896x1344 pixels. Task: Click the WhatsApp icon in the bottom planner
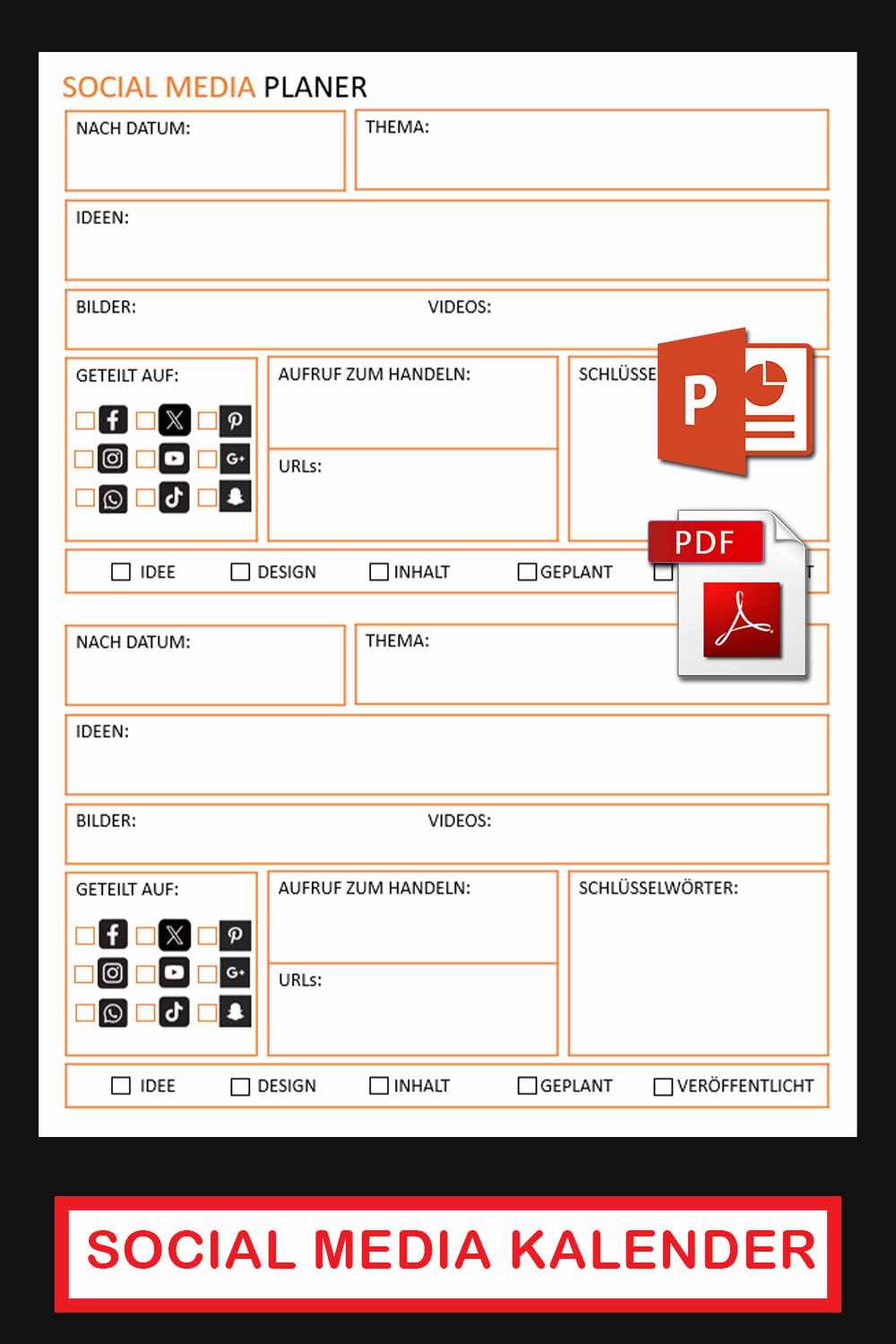click(113, 1012)
